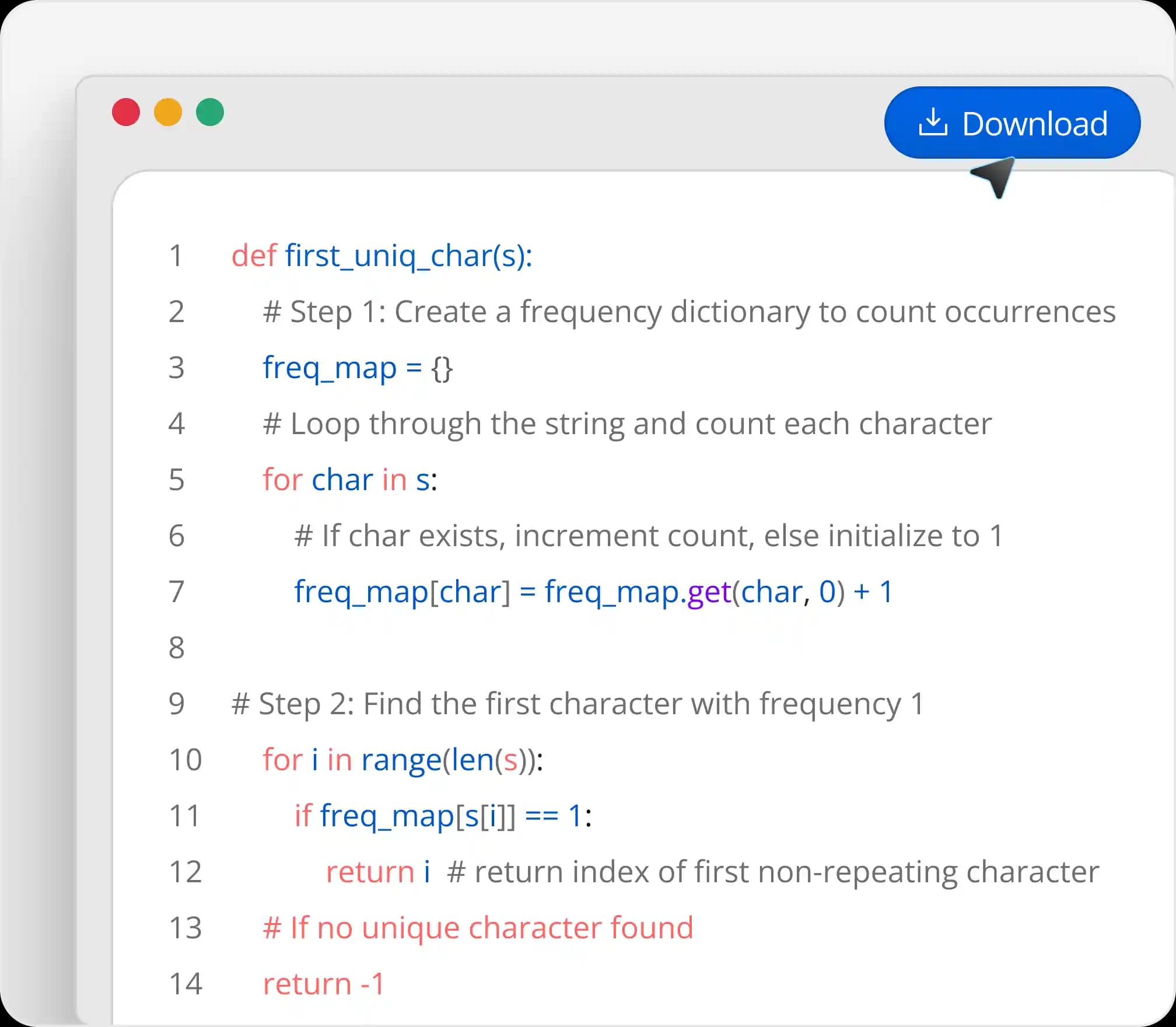This screenshot has width=1176, height=1027.
Task: Click the Step 2 comment line
Action: tap(577, 704)
